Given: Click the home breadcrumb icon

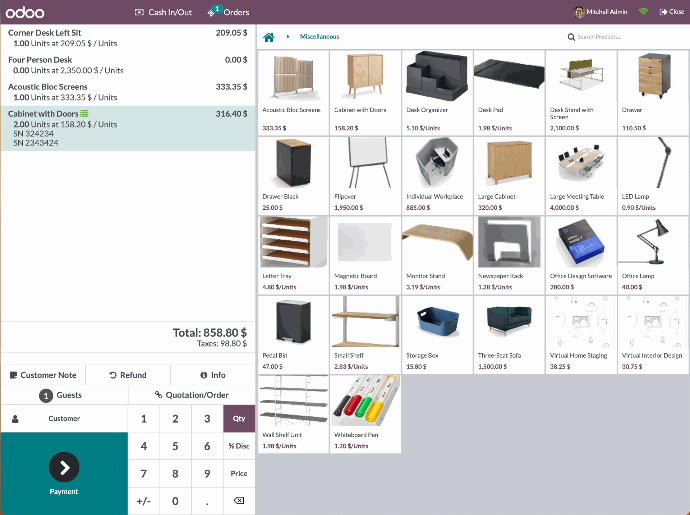Looking at the screenshot, I should pos(268,37).
